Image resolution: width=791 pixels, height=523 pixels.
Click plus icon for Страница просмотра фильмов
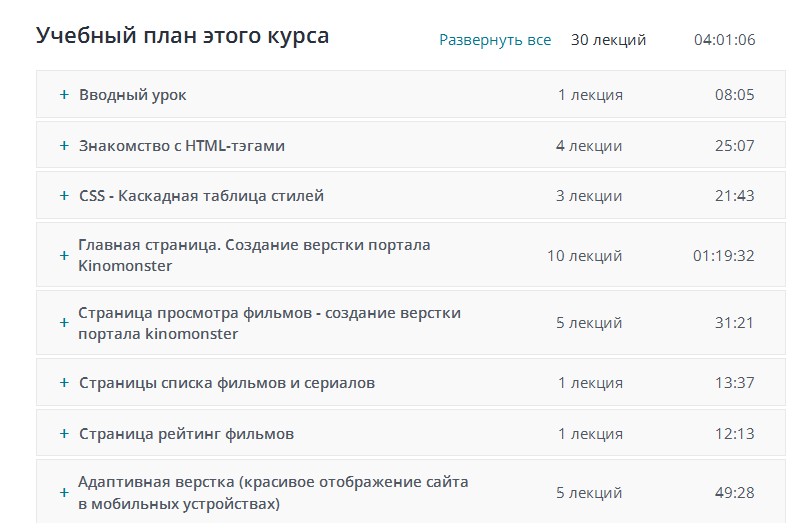64,323
